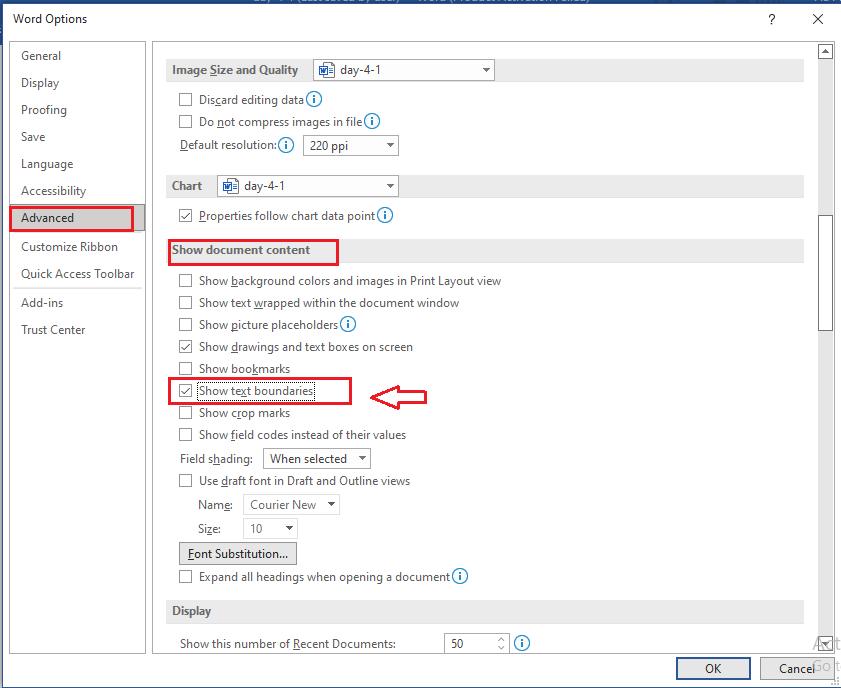
Task: Increase Recent Documents count with up spinner
Action: 501,639
